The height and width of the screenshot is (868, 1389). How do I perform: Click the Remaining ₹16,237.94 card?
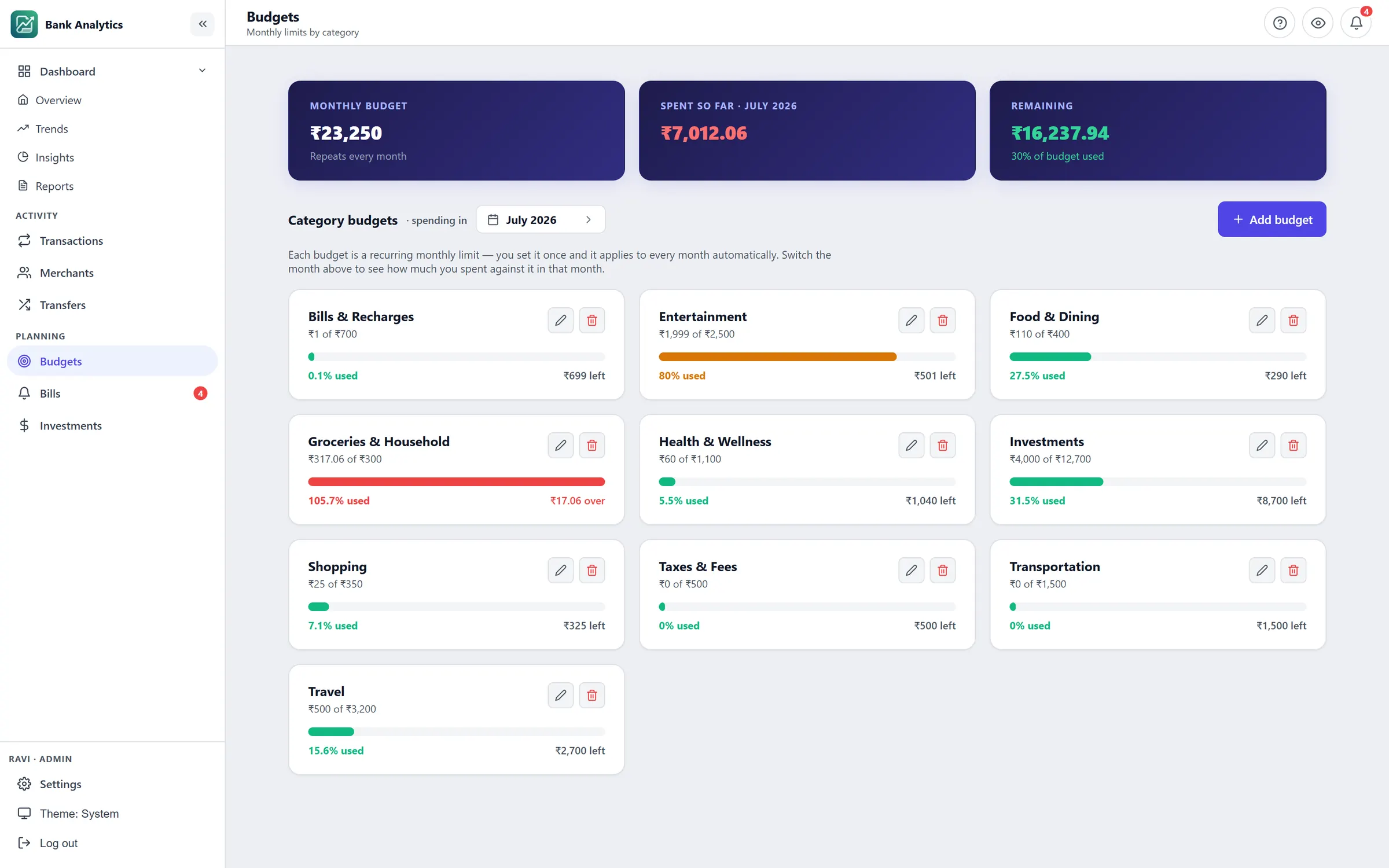tap(1157, 130)
